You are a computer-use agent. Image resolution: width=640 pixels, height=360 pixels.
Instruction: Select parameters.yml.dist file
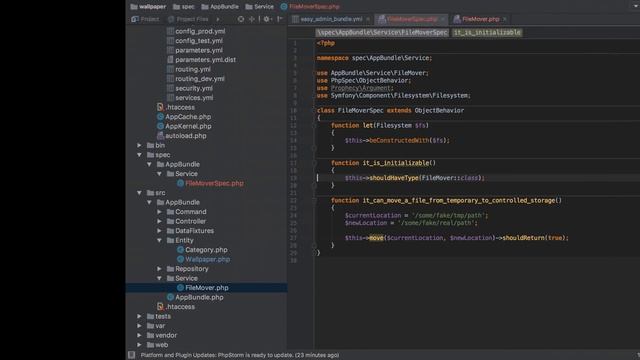pos(205,60)
